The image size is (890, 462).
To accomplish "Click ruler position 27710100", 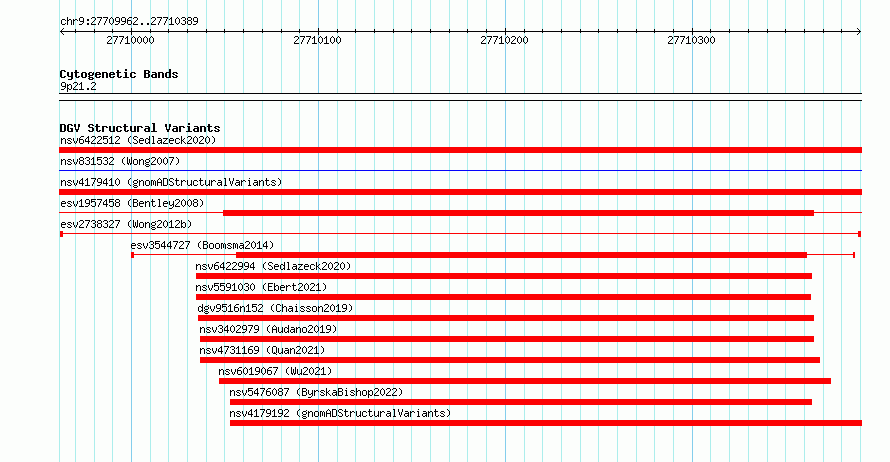I will (317, 40).
